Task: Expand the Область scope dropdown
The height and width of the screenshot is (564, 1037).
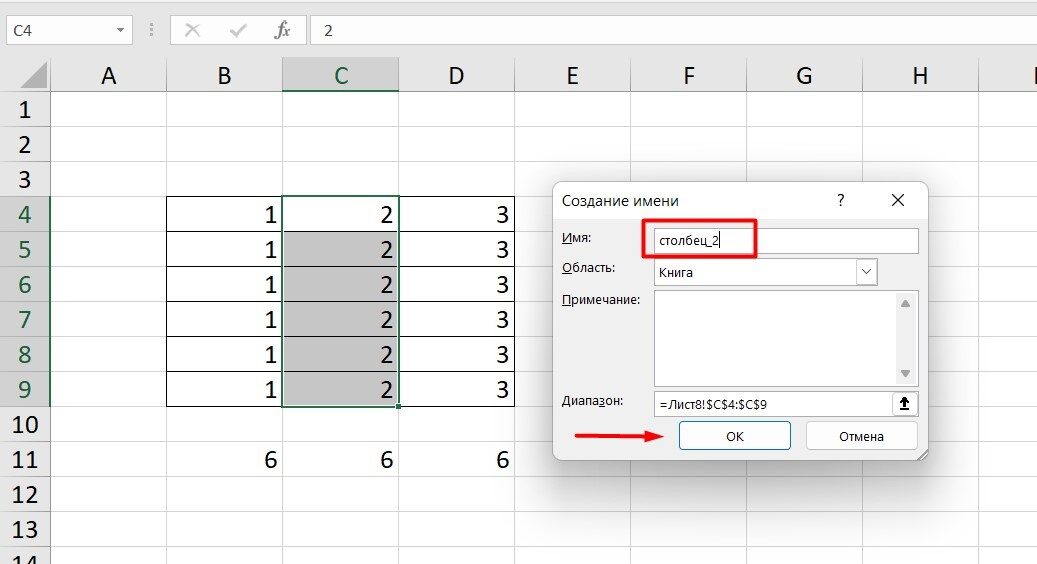Action: 866,271
